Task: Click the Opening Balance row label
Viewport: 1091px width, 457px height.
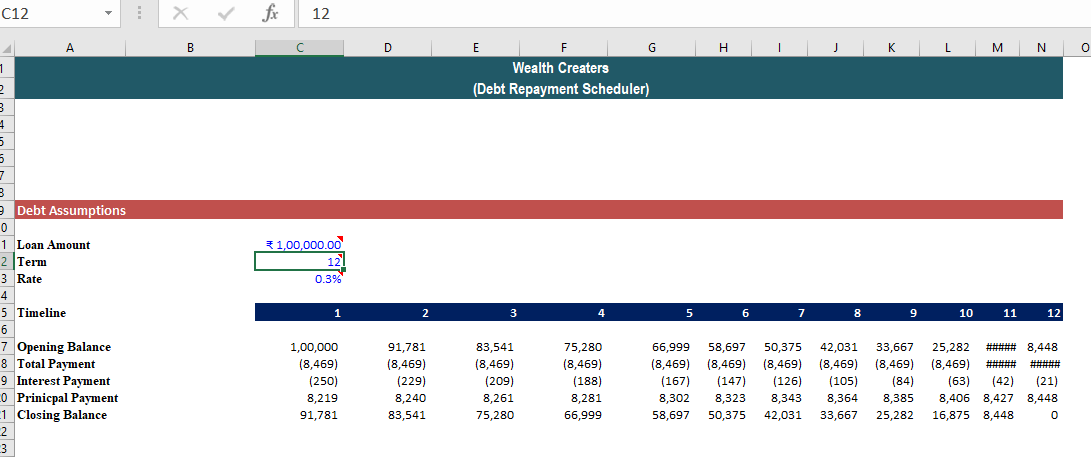Action: (64, 347)
